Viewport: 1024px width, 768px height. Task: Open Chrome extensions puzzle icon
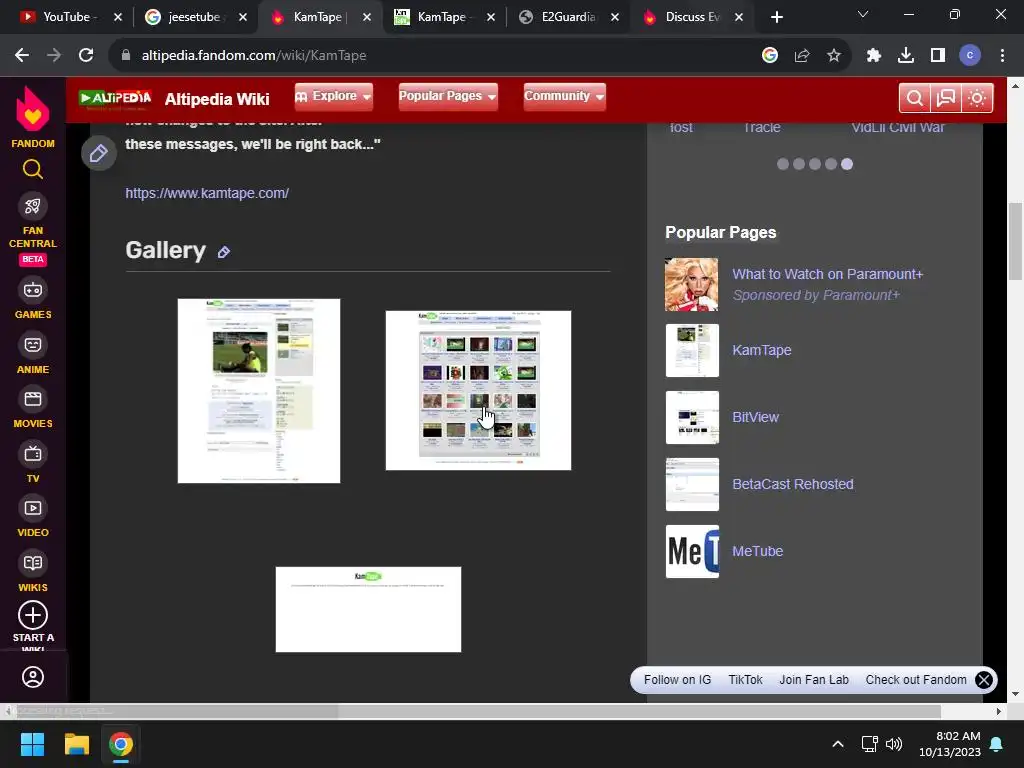click(874, 56)
